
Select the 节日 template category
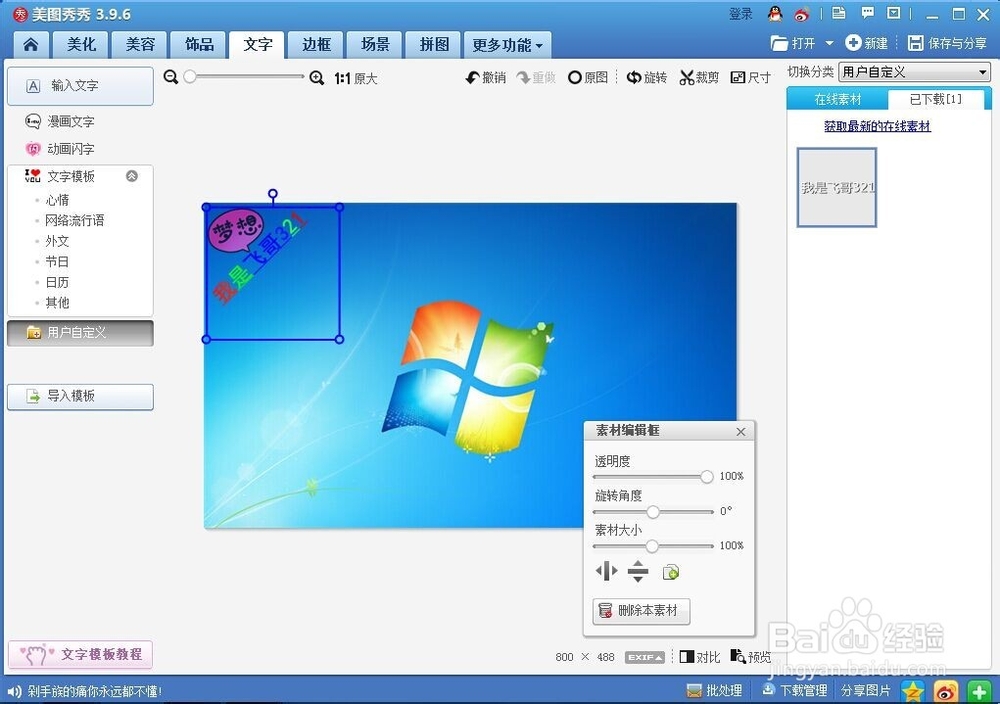click(x=57, y=261)
